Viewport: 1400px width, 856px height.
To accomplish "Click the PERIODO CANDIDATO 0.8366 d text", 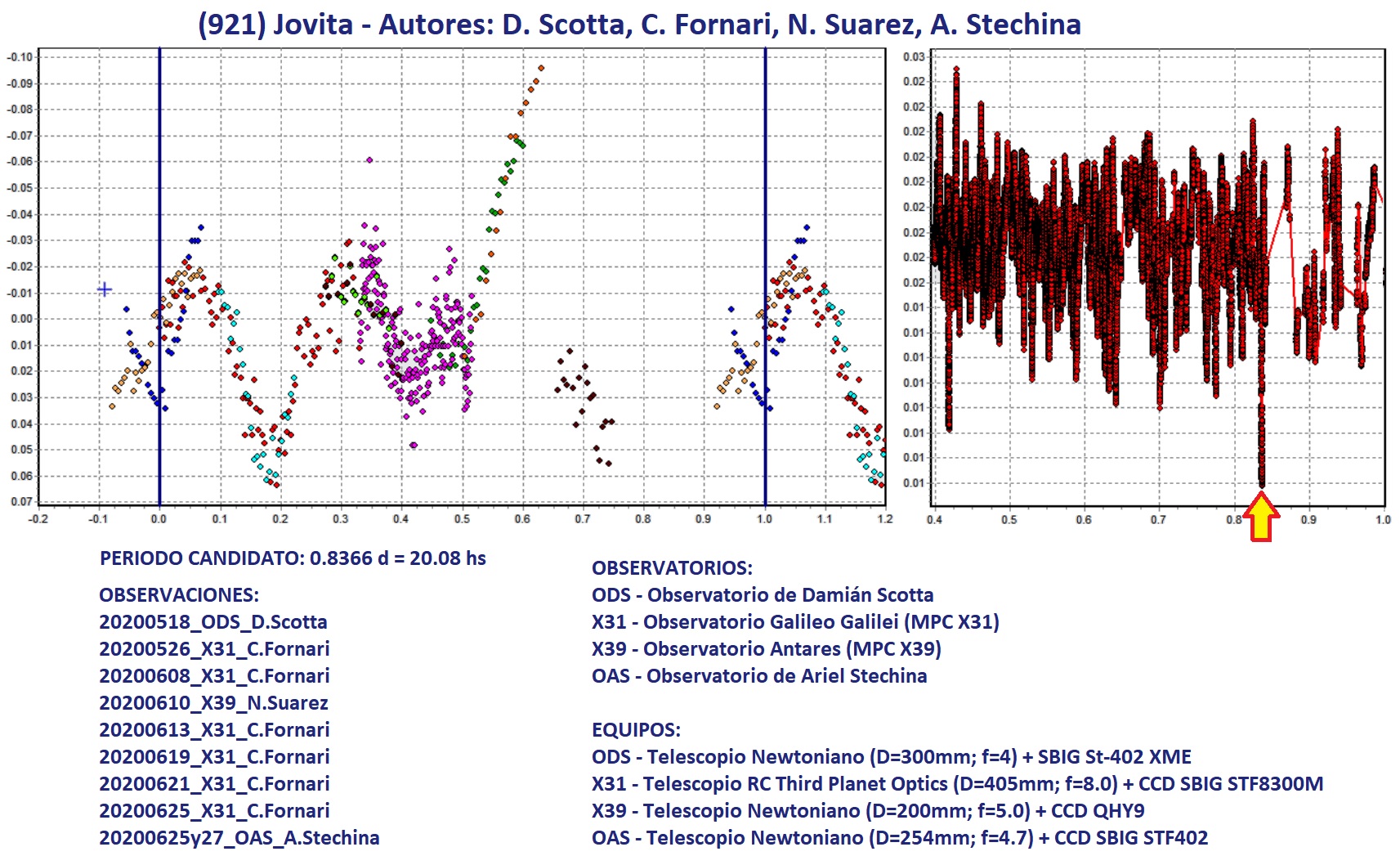I will 293,558.
